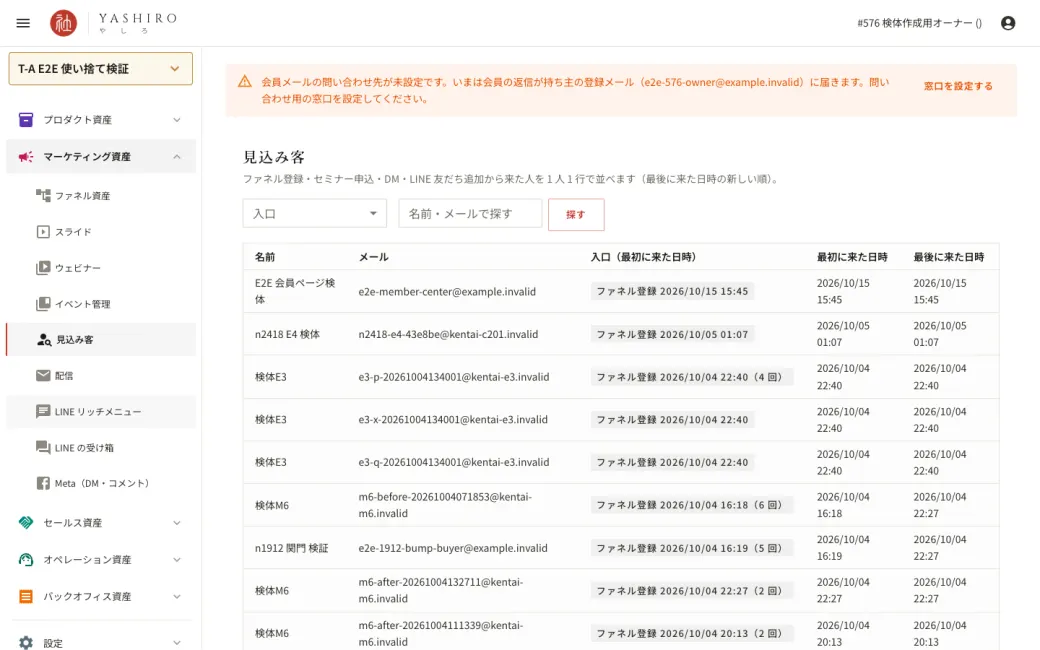Screen dimensions: 1040x650
Task: Click the ファネル登録 2026/10/15 15:45 tag
Action: click(x=672, y=291)
